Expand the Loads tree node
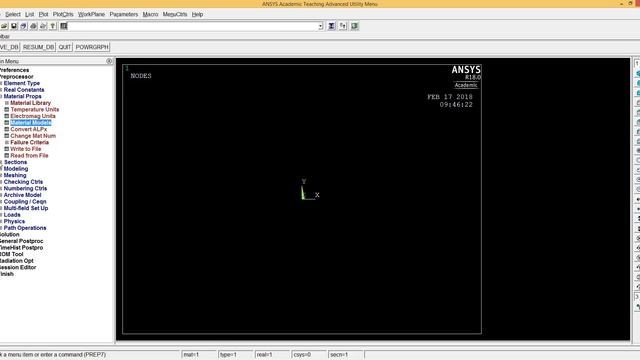The width and height of the screenshot is (640, 360). (12, 215)
